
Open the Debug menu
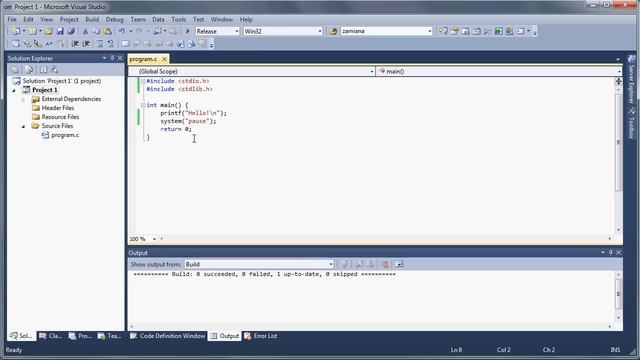point(114,20)
